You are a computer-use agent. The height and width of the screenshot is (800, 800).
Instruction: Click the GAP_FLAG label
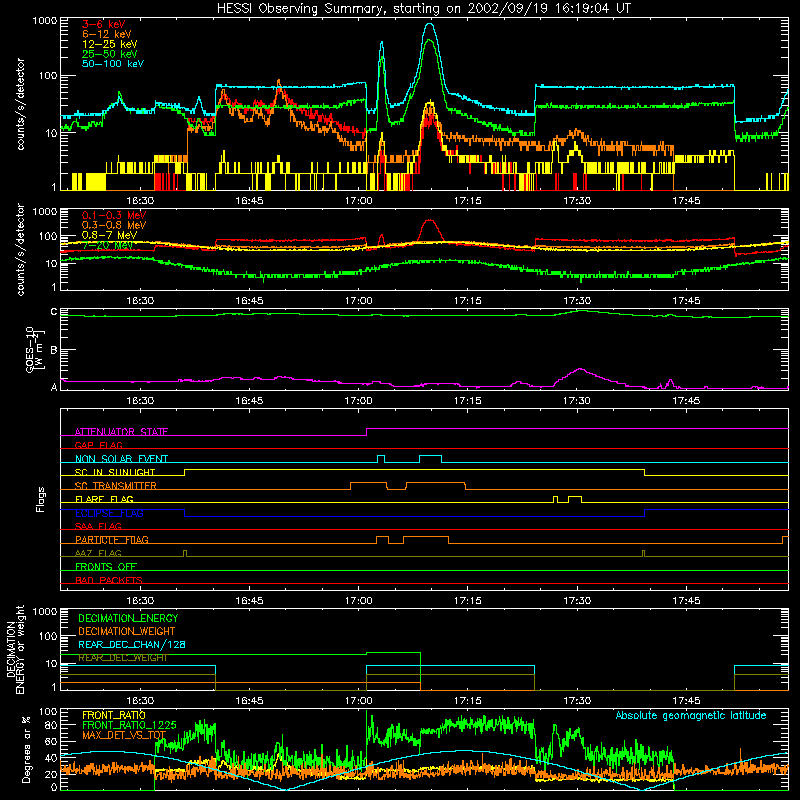[98, 445]
